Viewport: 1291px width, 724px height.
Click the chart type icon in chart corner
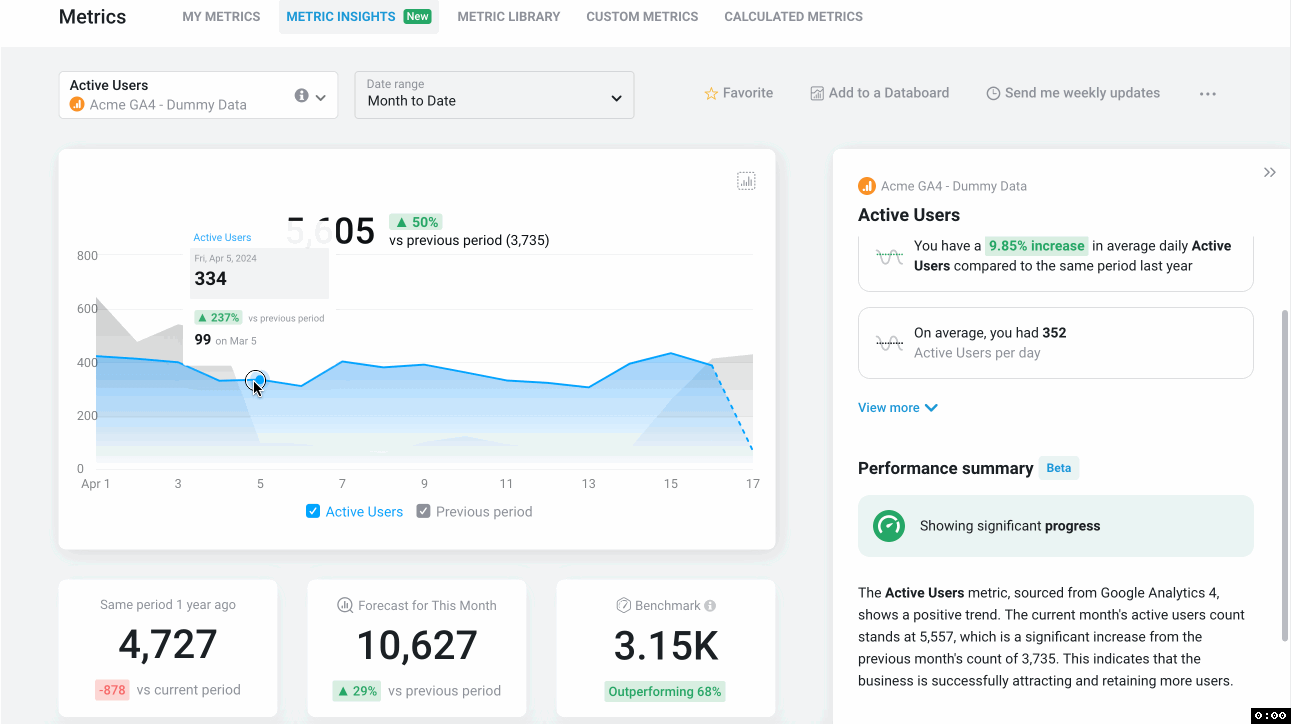pos(746,181)
